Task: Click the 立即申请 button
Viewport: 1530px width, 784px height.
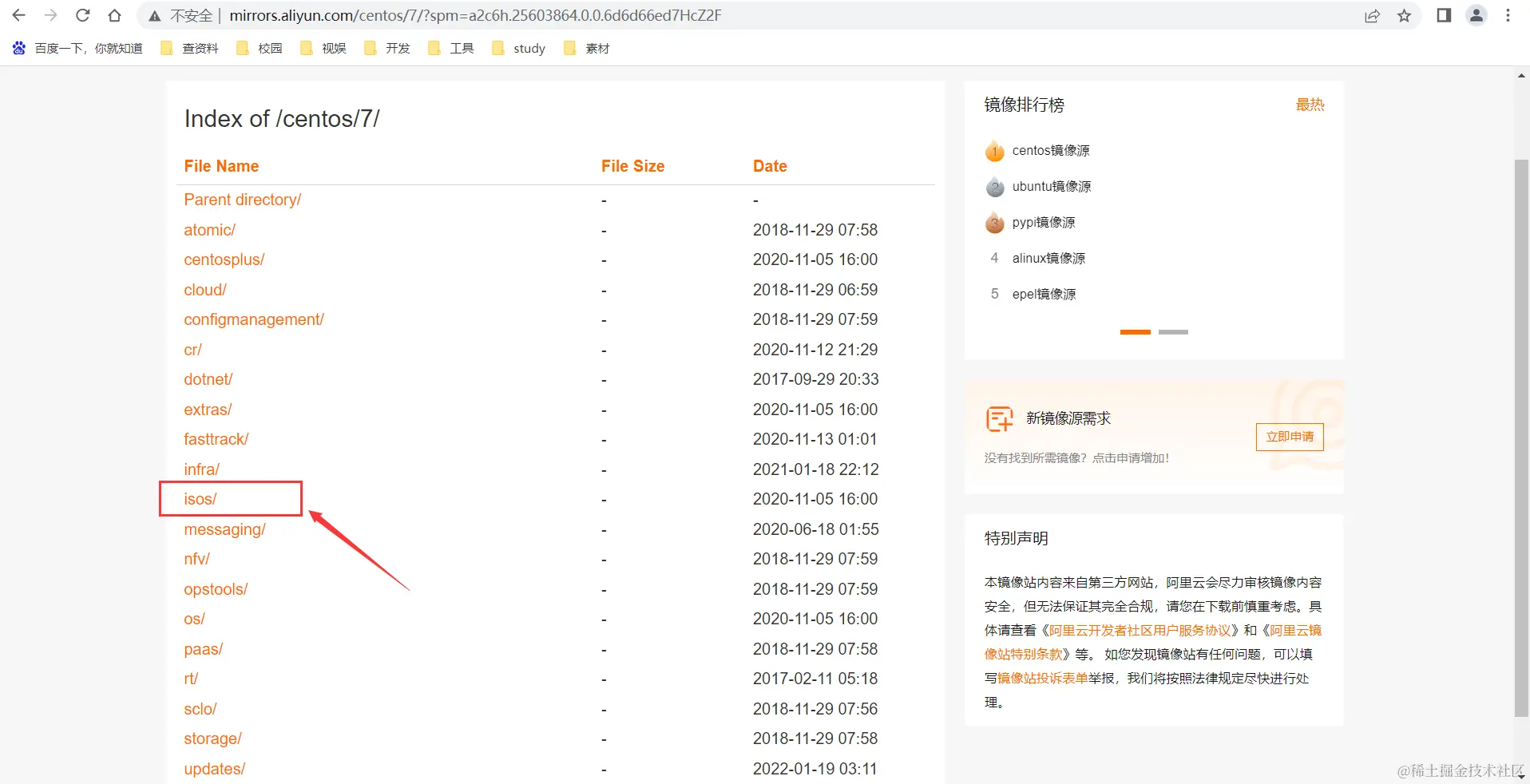Action: click(x=1289, y=437)
